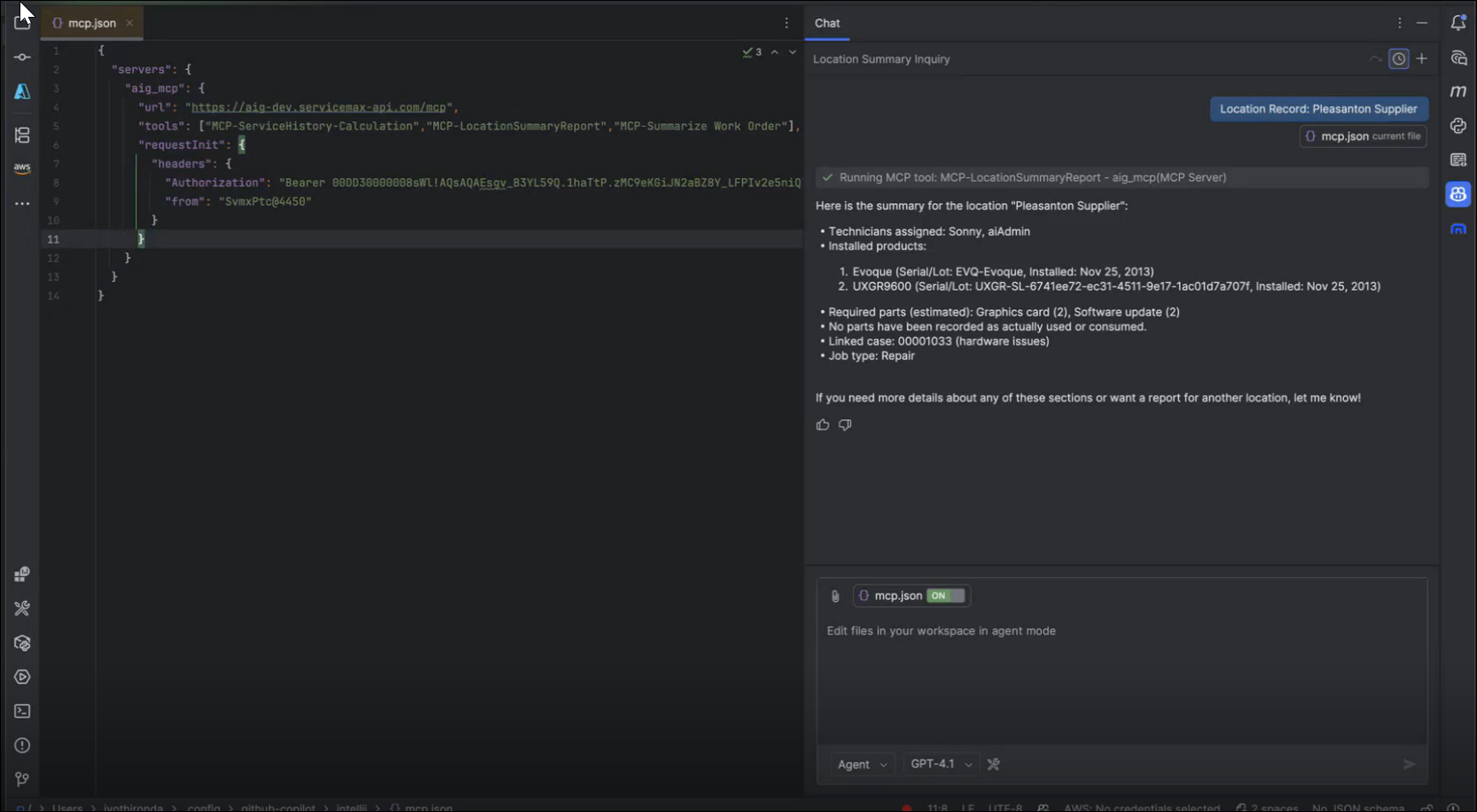Image resolution: width=1477 pixels, height=812 pixels.
Task: Attach a file using the paperclip icon
Action: pos(834,596)
